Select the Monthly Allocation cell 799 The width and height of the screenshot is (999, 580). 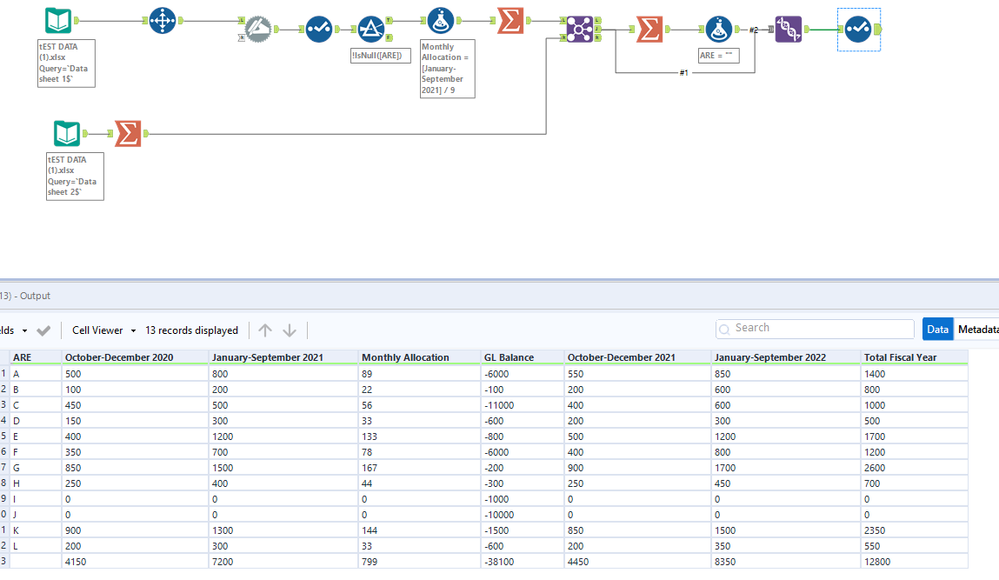click(x=419, y=562)
